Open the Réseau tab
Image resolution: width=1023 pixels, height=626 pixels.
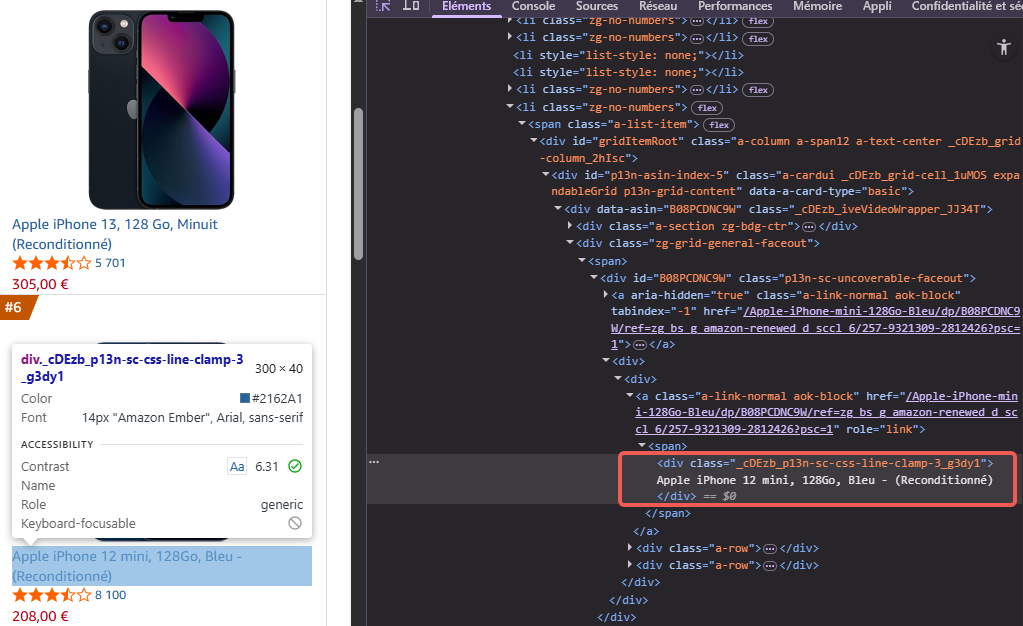(657, 6)
